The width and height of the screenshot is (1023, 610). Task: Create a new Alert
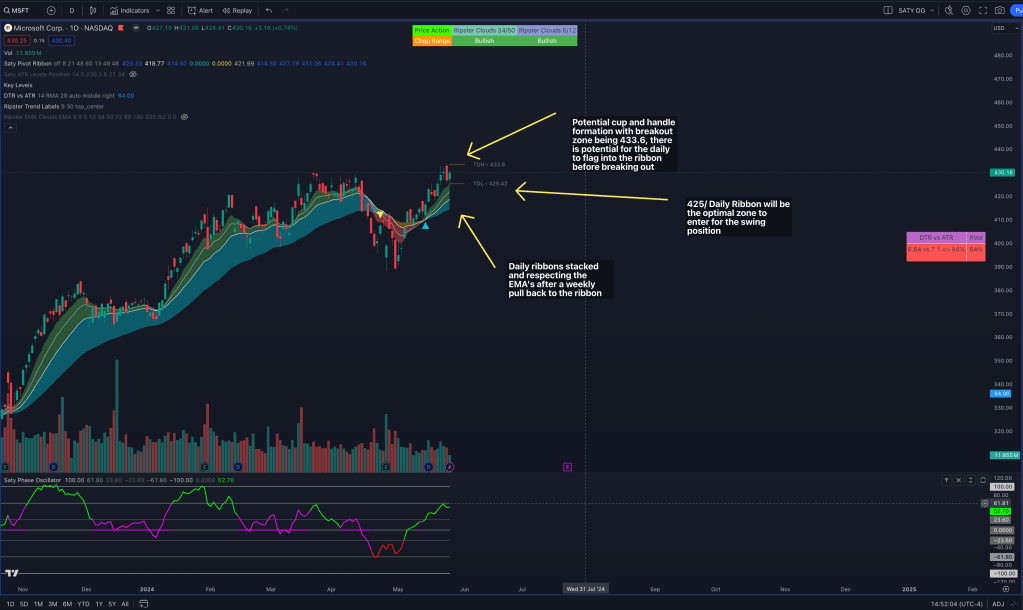pos(200,10)
